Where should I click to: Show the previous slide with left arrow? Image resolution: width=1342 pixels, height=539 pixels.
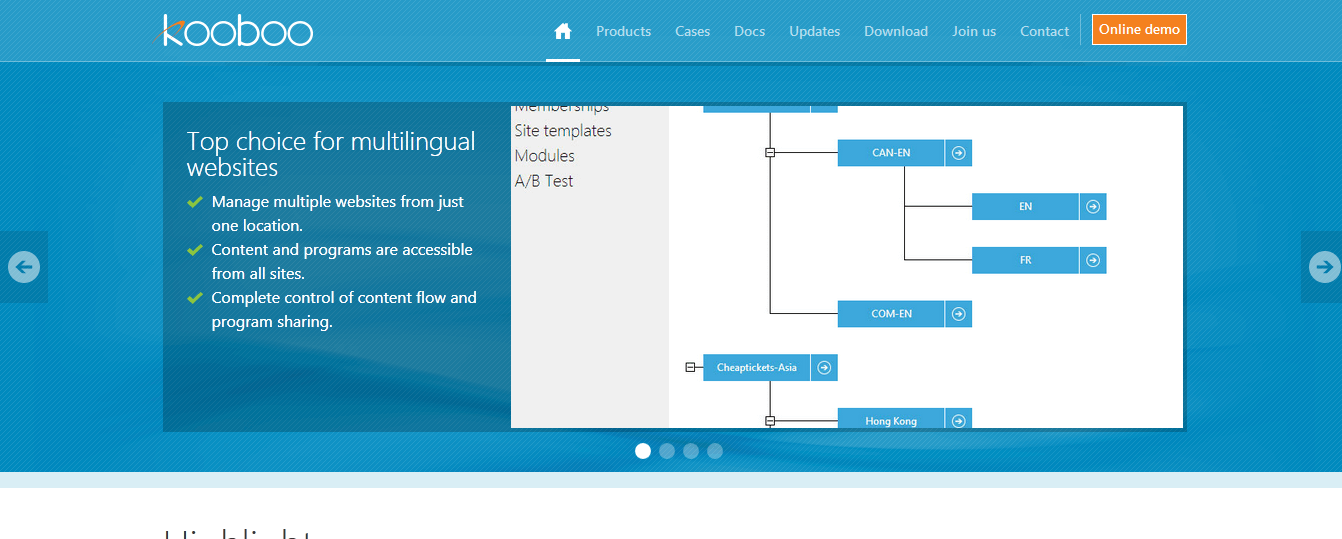pyautogui.click(x=23, y=267)
